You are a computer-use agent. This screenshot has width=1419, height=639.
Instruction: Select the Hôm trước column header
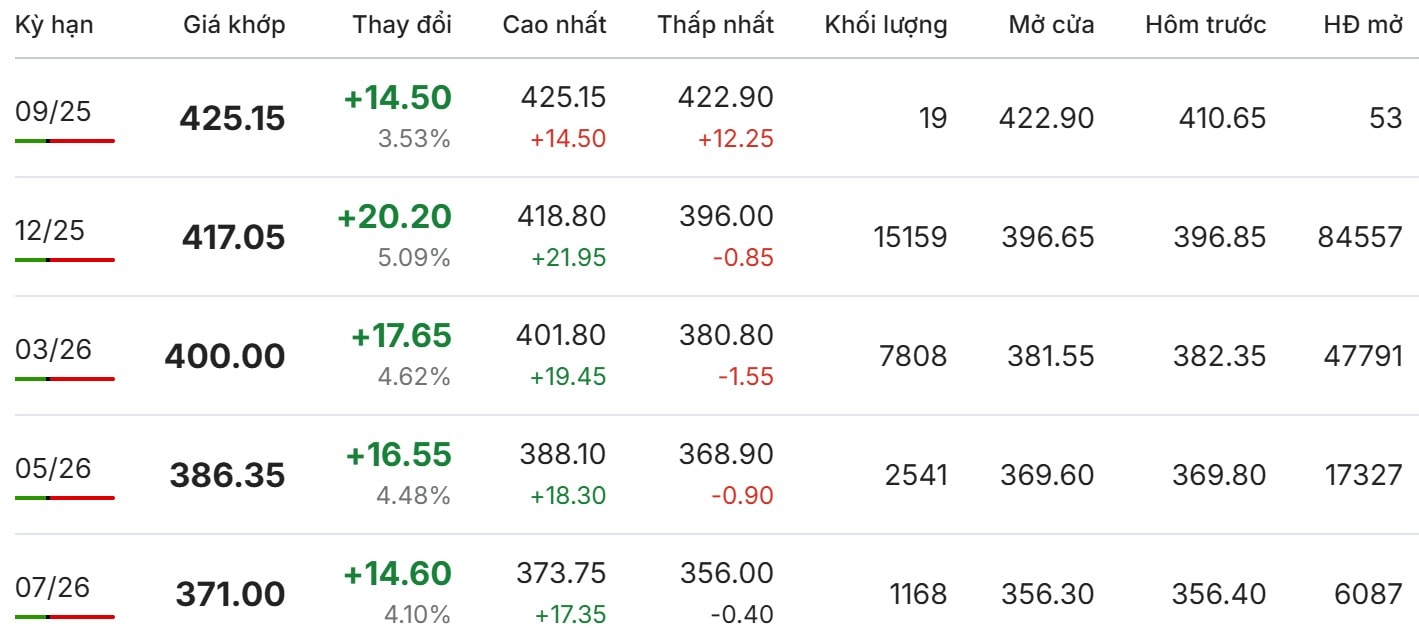[x=1205, y=25]
